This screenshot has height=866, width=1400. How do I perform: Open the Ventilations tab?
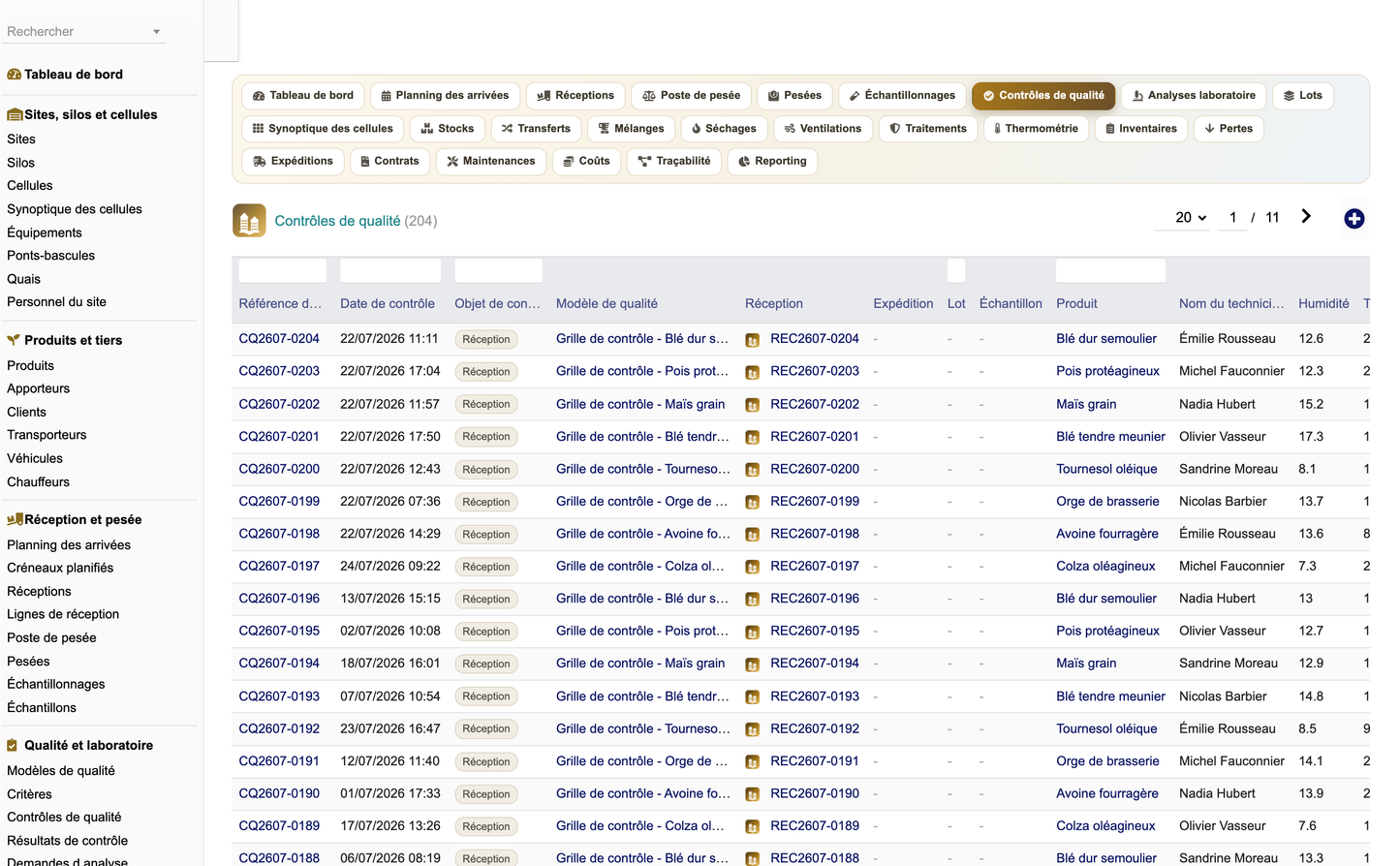823,129
